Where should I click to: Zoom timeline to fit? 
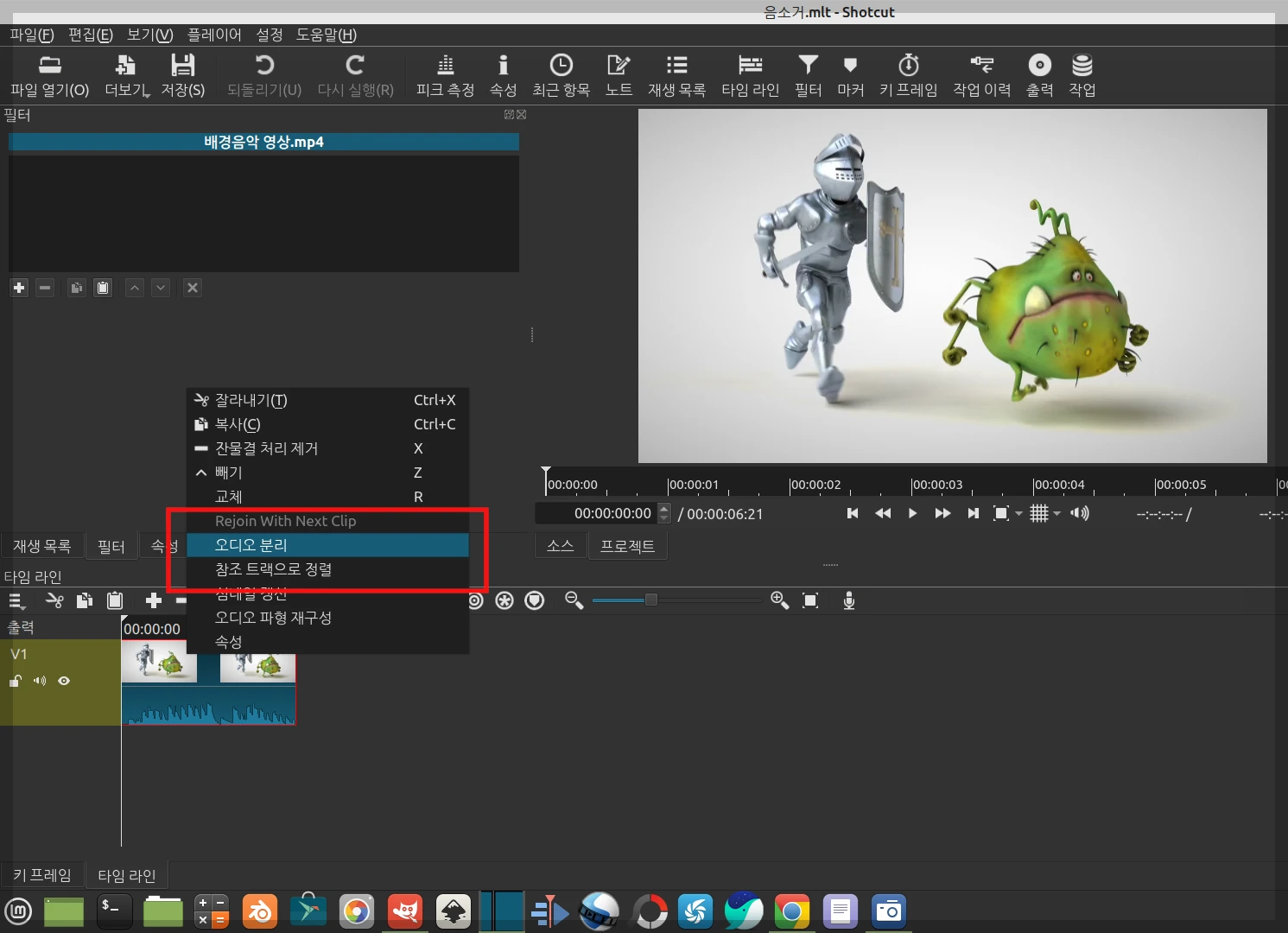click(x=810, y=600)
